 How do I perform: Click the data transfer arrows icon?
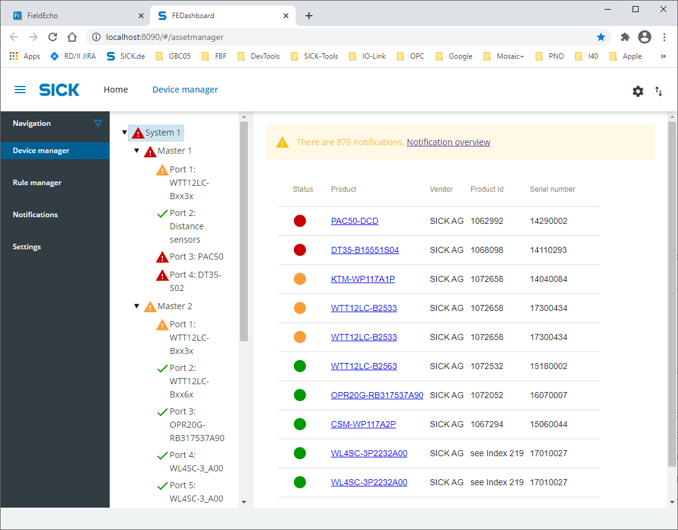(x=659, y=91)
